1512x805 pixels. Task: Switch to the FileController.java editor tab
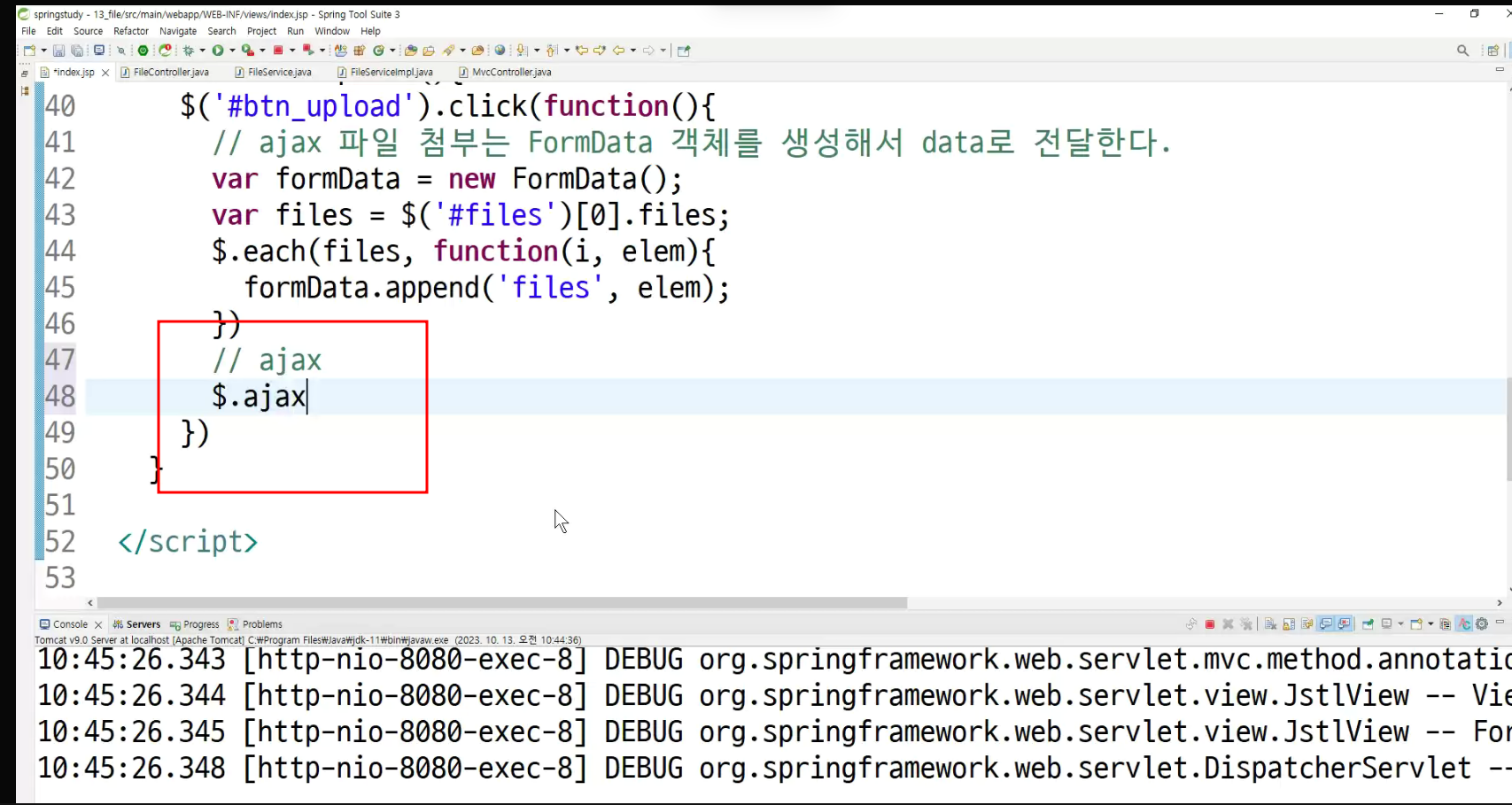coord(165,72)
